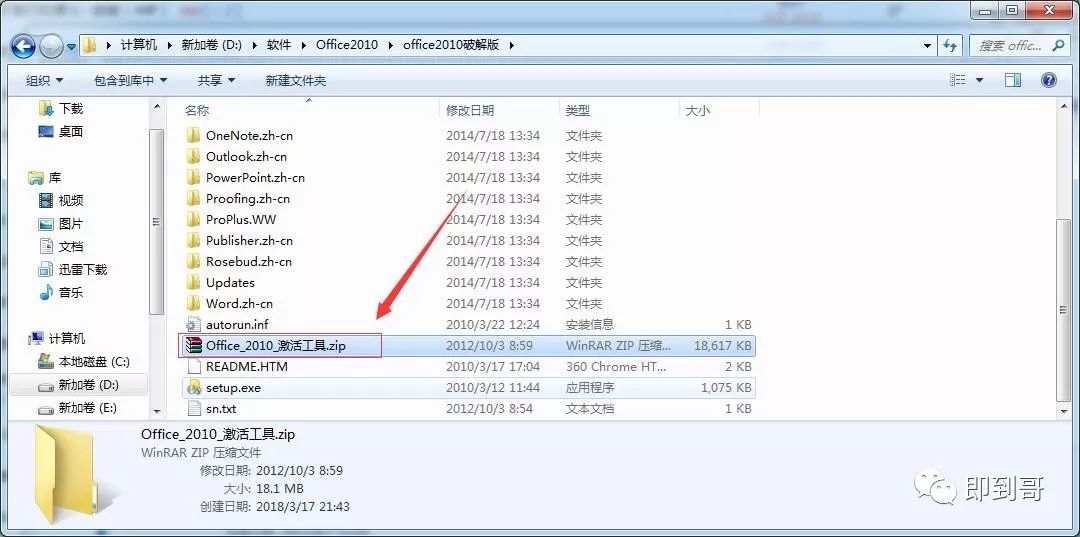
Task: Select 库 in the navigation pane
Action: (45, 178)
